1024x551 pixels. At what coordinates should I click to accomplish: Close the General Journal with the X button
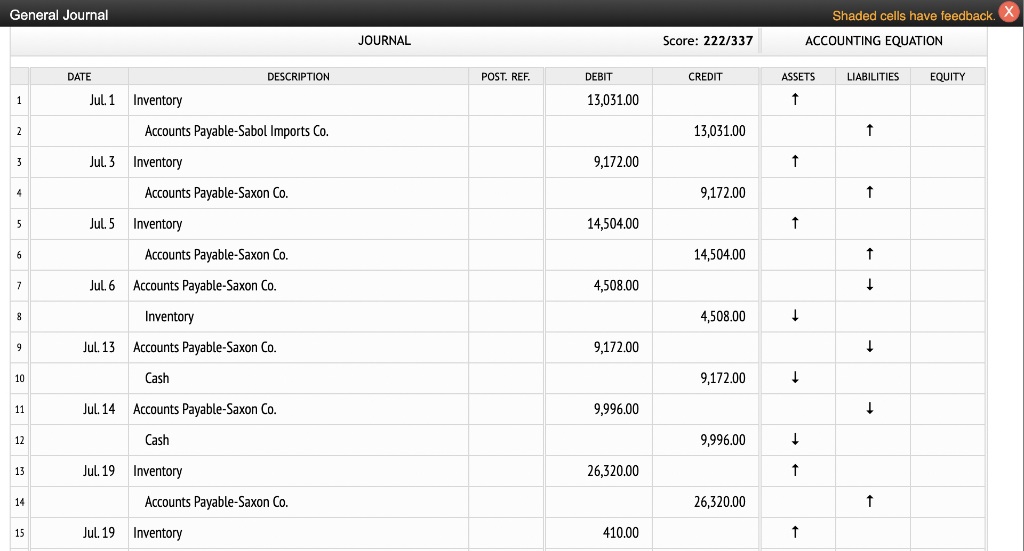[1009, 12]
